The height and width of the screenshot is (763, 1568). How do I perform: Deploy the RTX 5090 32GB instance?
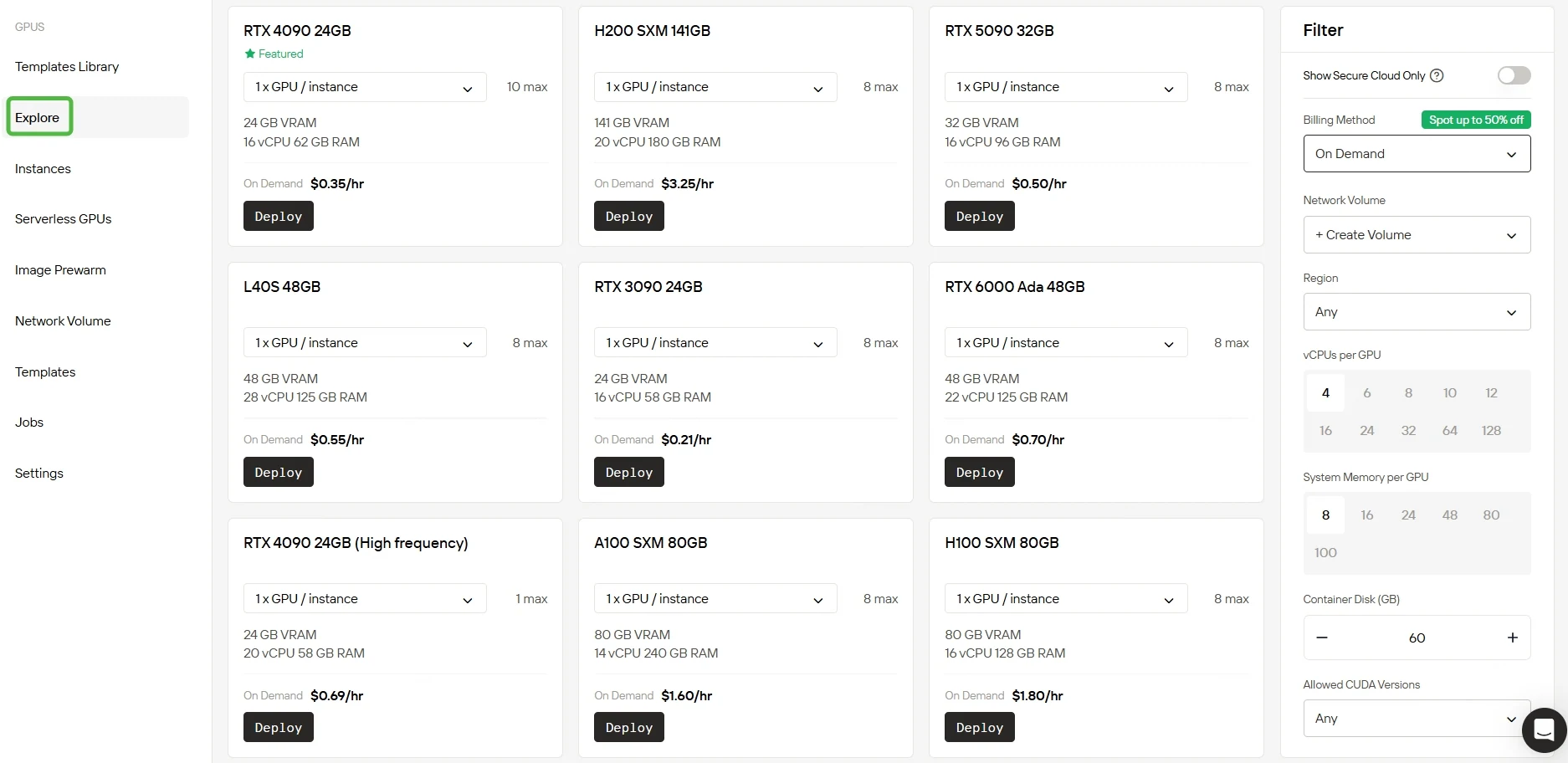click(x=980, y=216)
